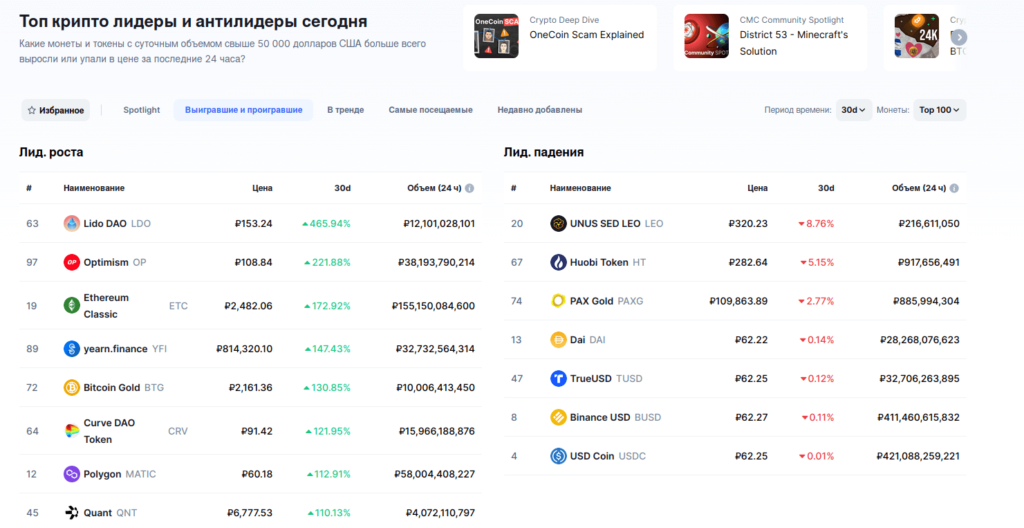The image size is (1024, 528).
Task: Click Bitcoin Gold volume ₽10,006,413,450
Action: click(x=436, y=388)
